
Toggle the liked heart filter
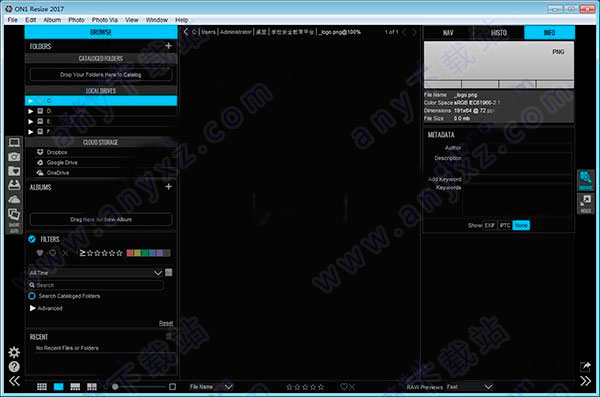coord(40,253)
